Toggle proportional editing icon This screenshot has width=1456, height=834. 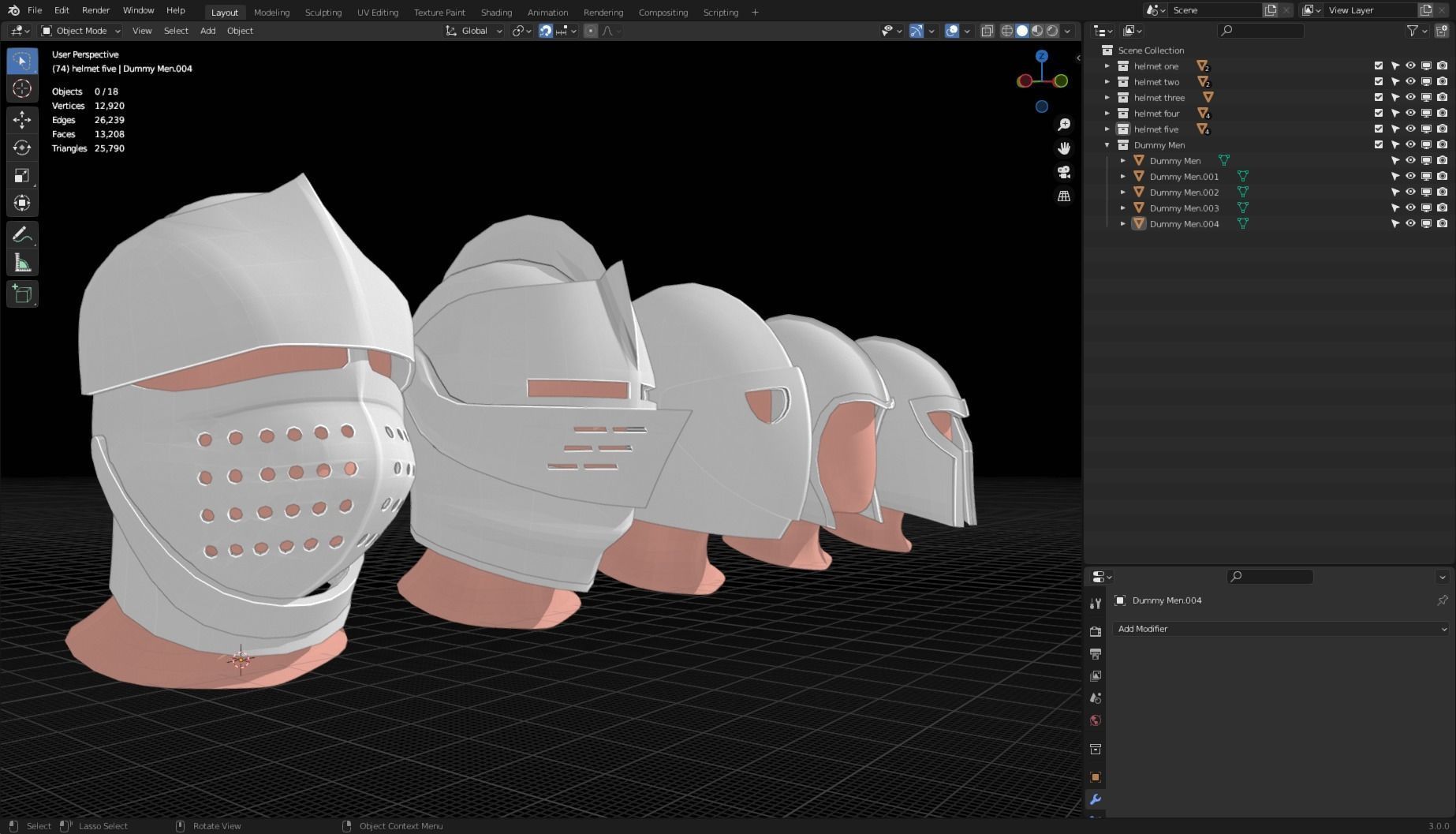click(x=591, y=31)
